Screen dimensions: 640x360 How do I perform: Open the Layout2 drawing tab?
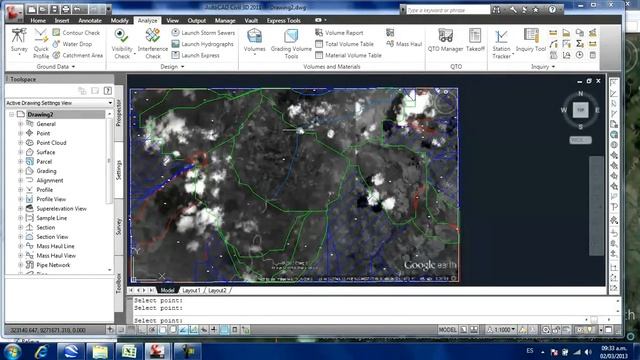click(x=217, y=290)
